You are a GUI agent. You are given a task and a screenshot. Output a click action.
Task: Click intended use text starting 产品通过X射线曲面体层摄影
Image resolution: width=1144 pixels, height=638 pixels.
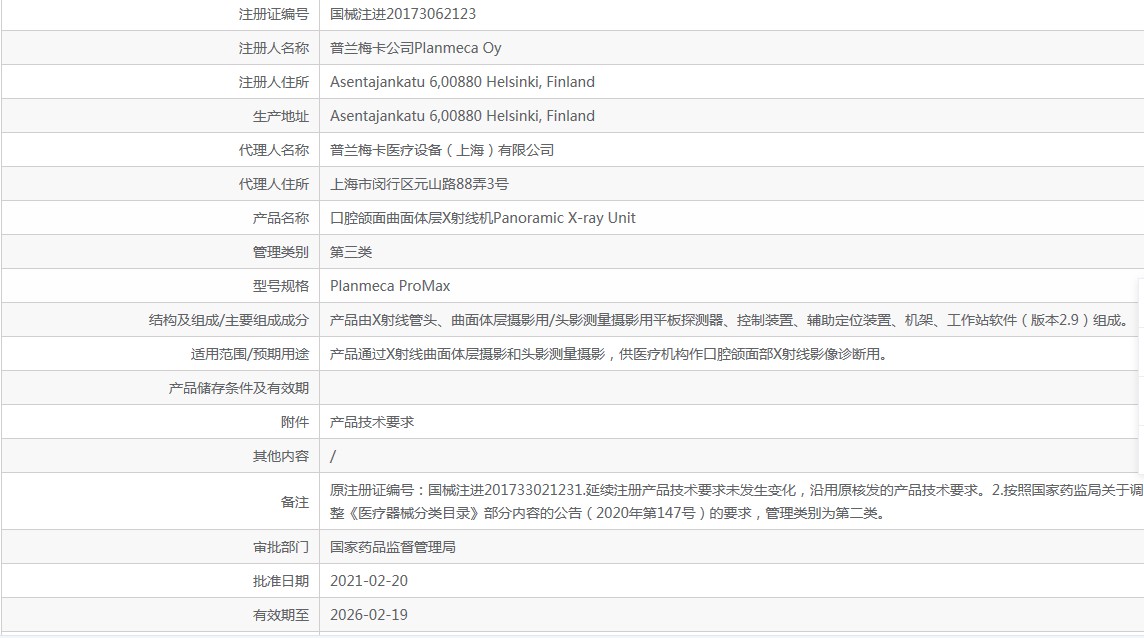click(x=609, y=354)
